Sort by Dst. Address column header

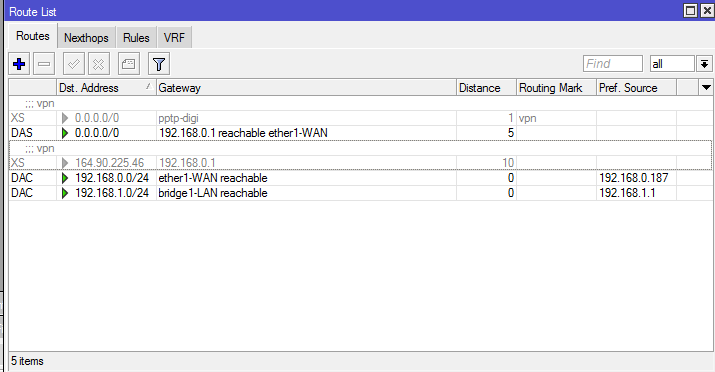click(106, 88)
